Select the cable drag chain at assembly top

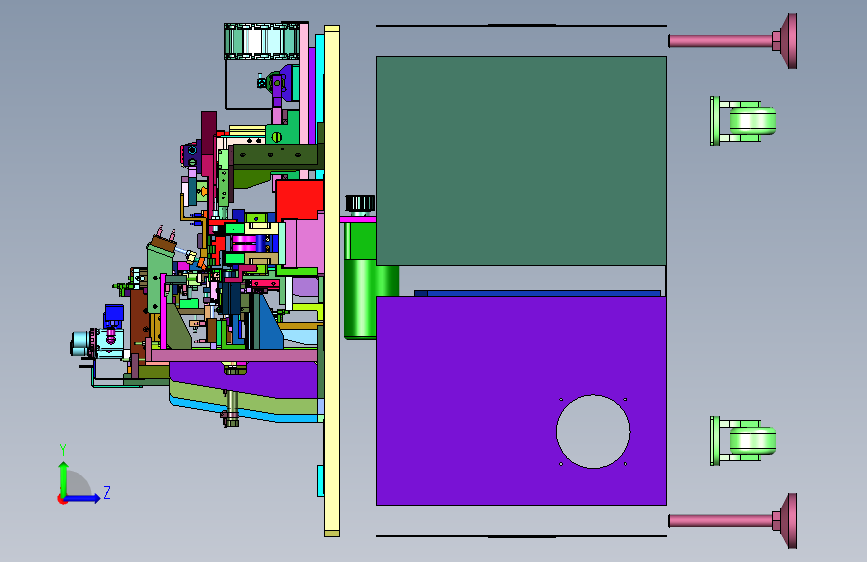click(x=262, y=41)
